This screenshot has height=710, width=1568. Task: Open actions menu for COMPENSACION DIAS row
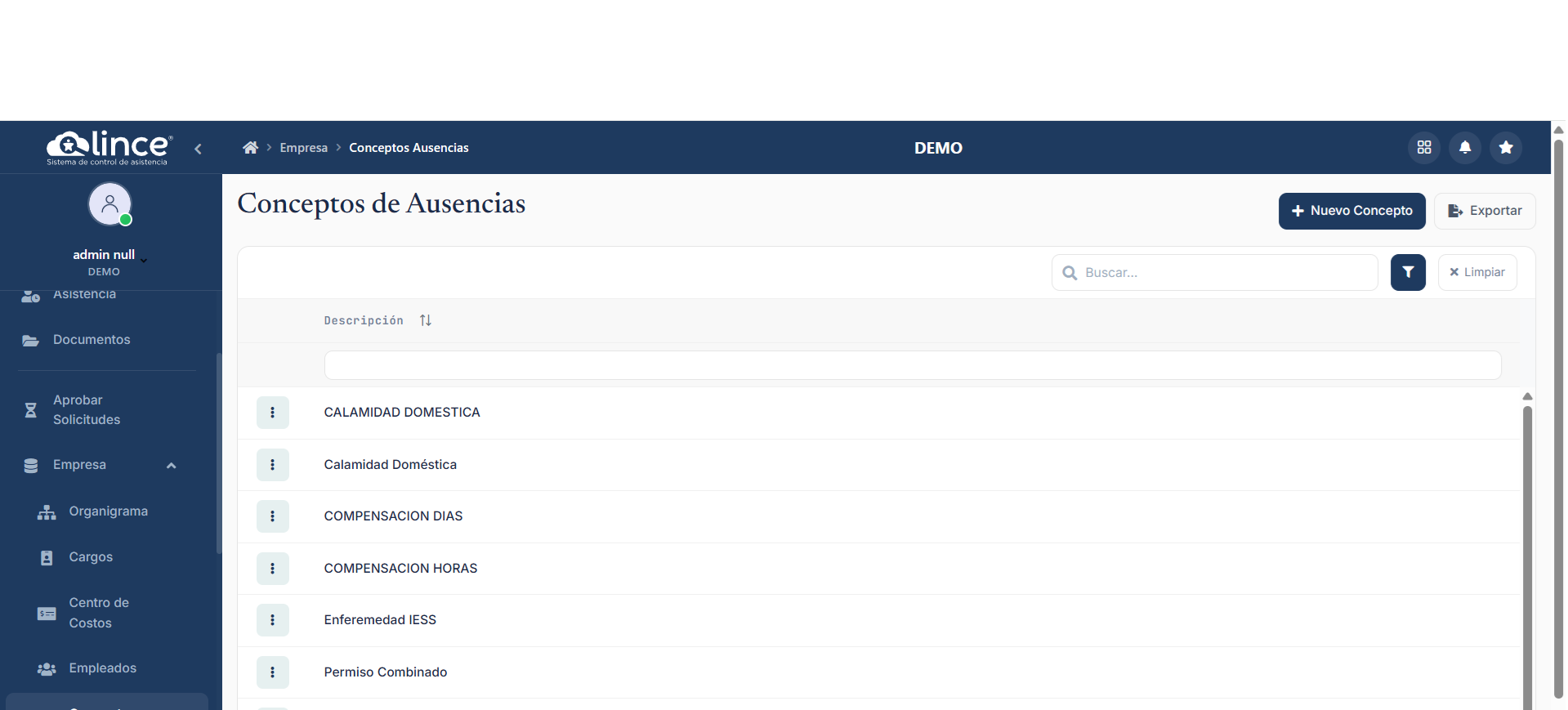tap(273, 516)
